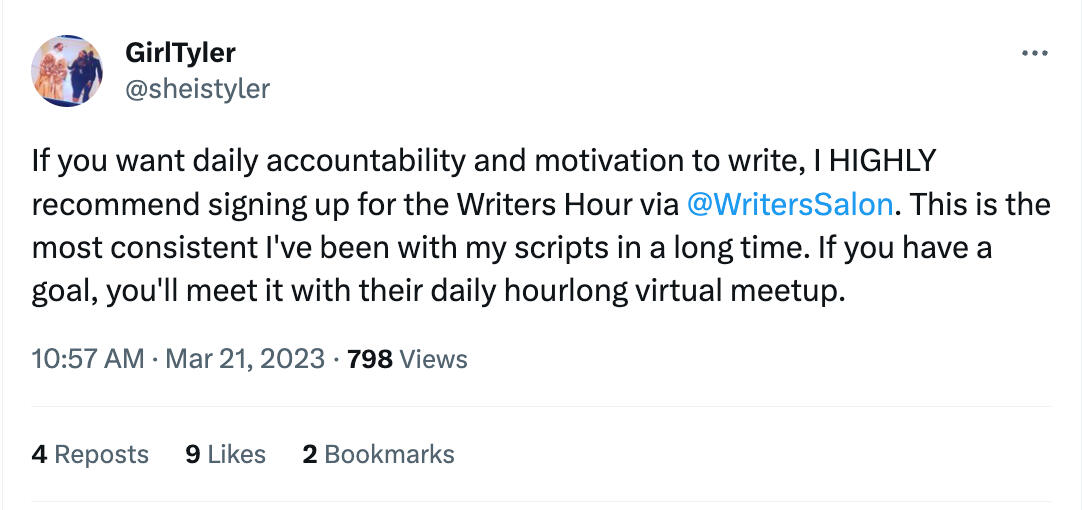
Task: Click the 10:57 AM timestamp
Action: (88, 358)
